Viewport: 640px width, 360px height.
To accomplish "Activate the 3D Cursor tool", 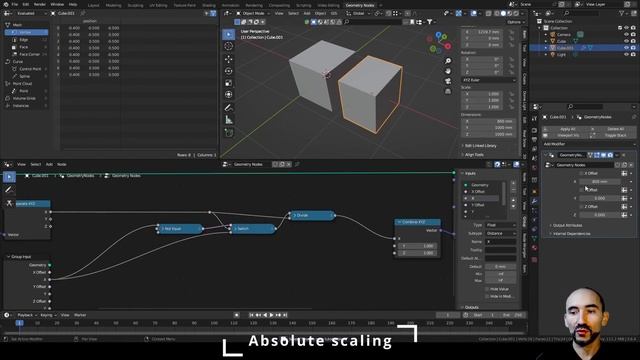I will pyautogui.click(x=229, y=47).
